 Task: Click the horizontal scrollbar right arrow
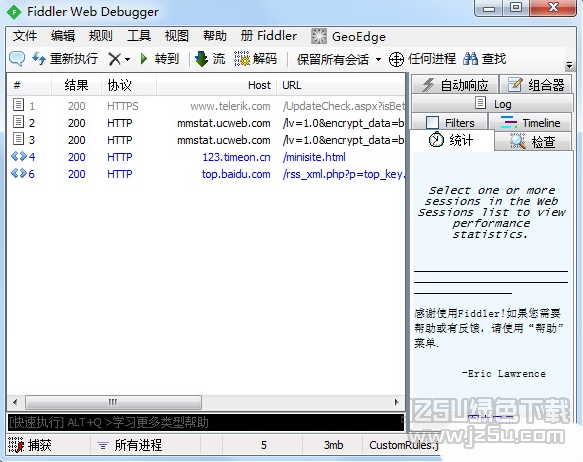[x=396, y=402]
